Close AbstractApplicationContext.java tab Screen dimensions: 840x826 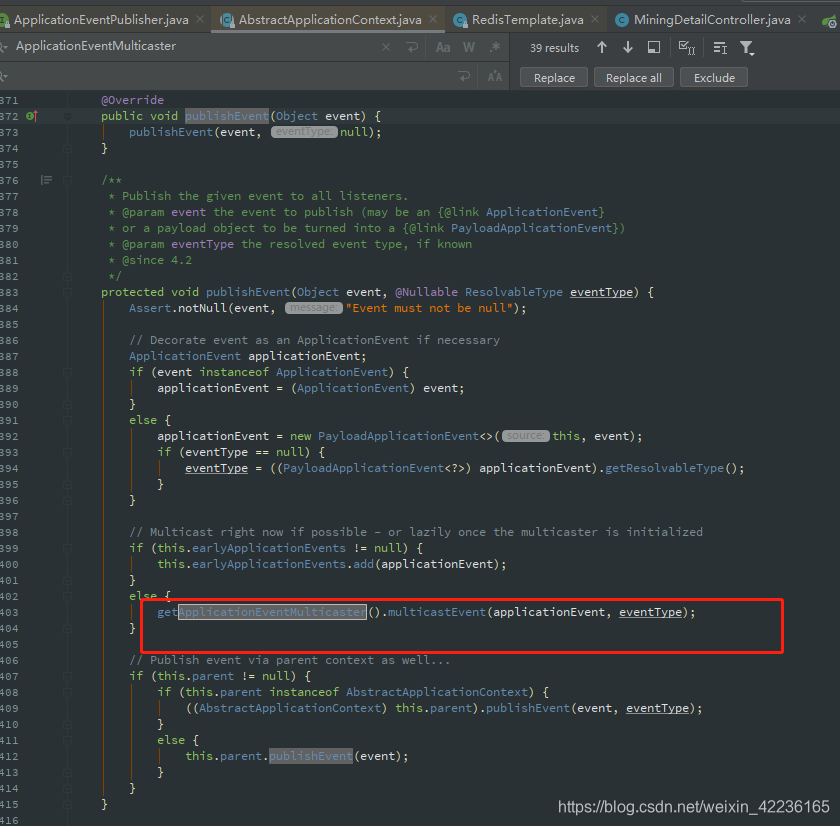(x=433, y=19)
